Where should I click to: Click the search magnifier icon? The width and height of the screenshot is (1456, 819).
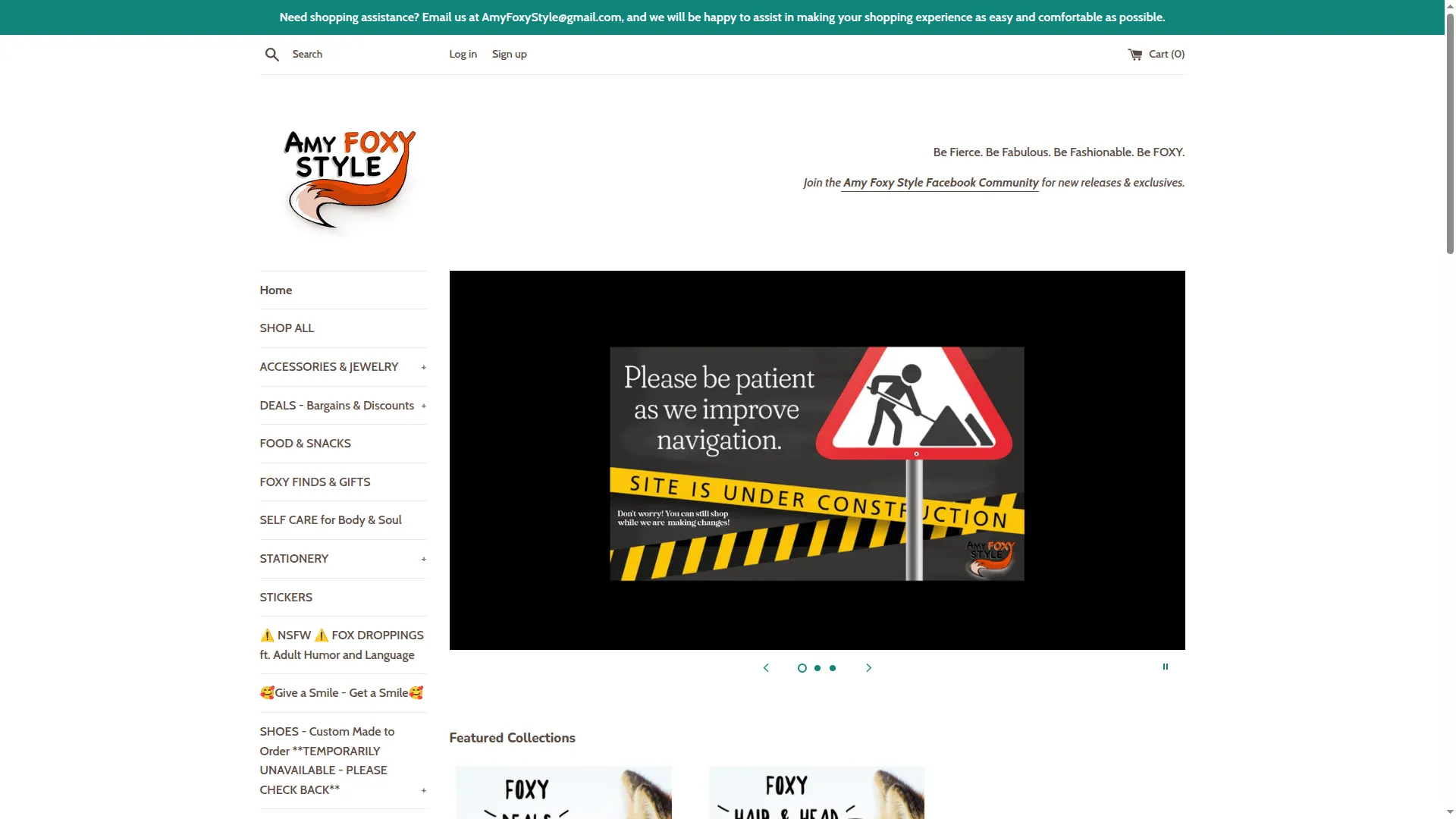point(271,55)
